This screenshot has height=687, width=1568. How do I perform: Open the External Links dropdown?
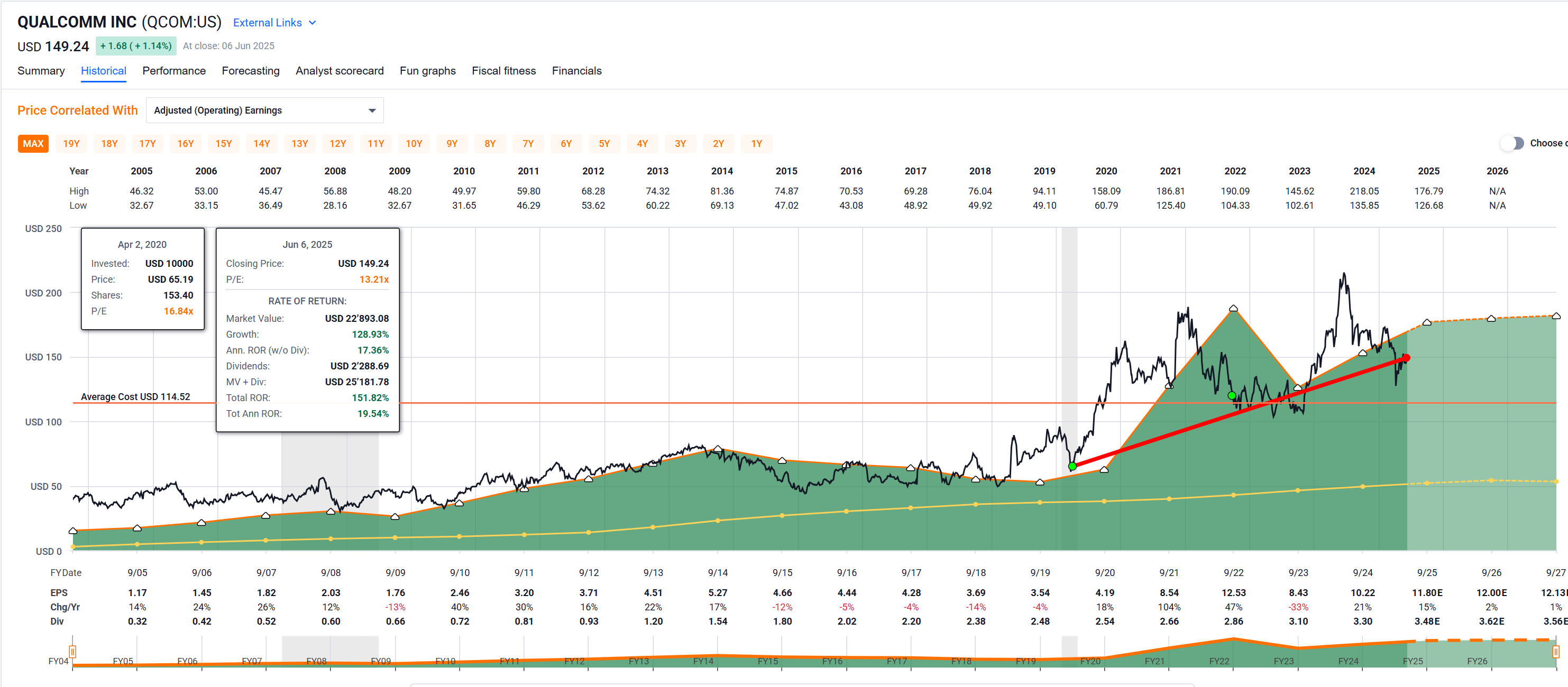(274, 23)
